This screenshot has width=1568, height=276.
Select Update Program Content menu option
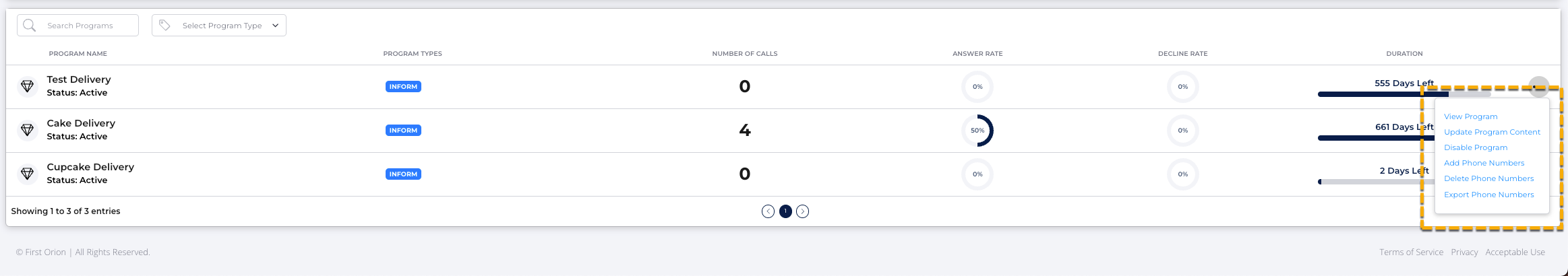click(x=1492, y=132)
